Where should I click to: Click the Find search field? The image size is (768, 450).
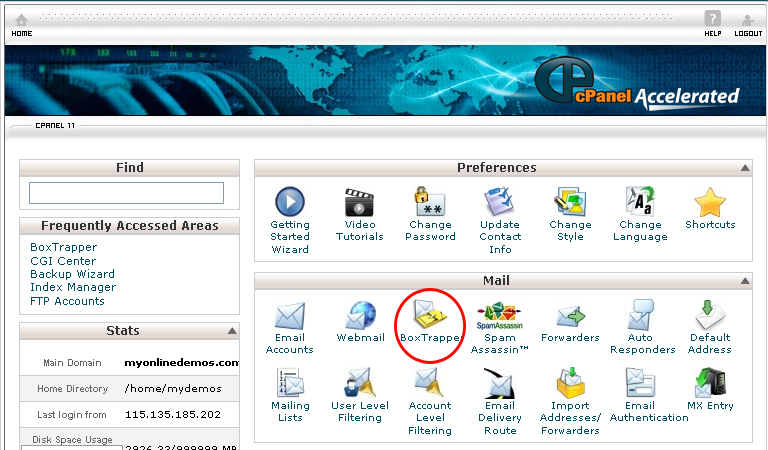click(x=126, y=193)
